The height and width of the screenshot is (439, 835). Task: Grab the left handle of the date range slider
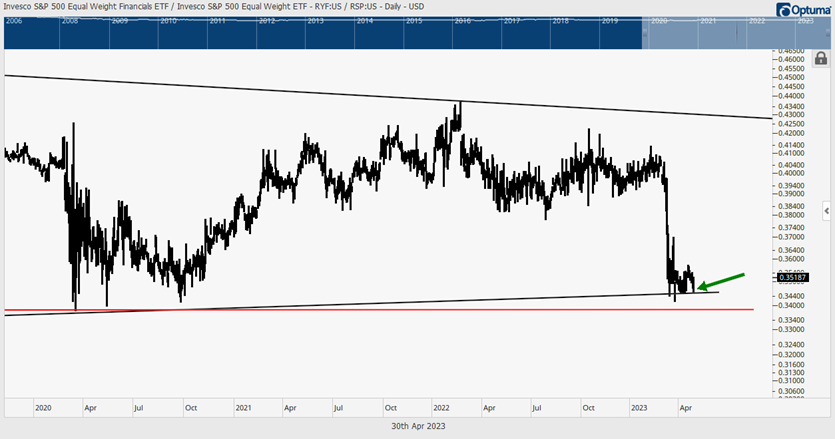click(x=644, y=33)
